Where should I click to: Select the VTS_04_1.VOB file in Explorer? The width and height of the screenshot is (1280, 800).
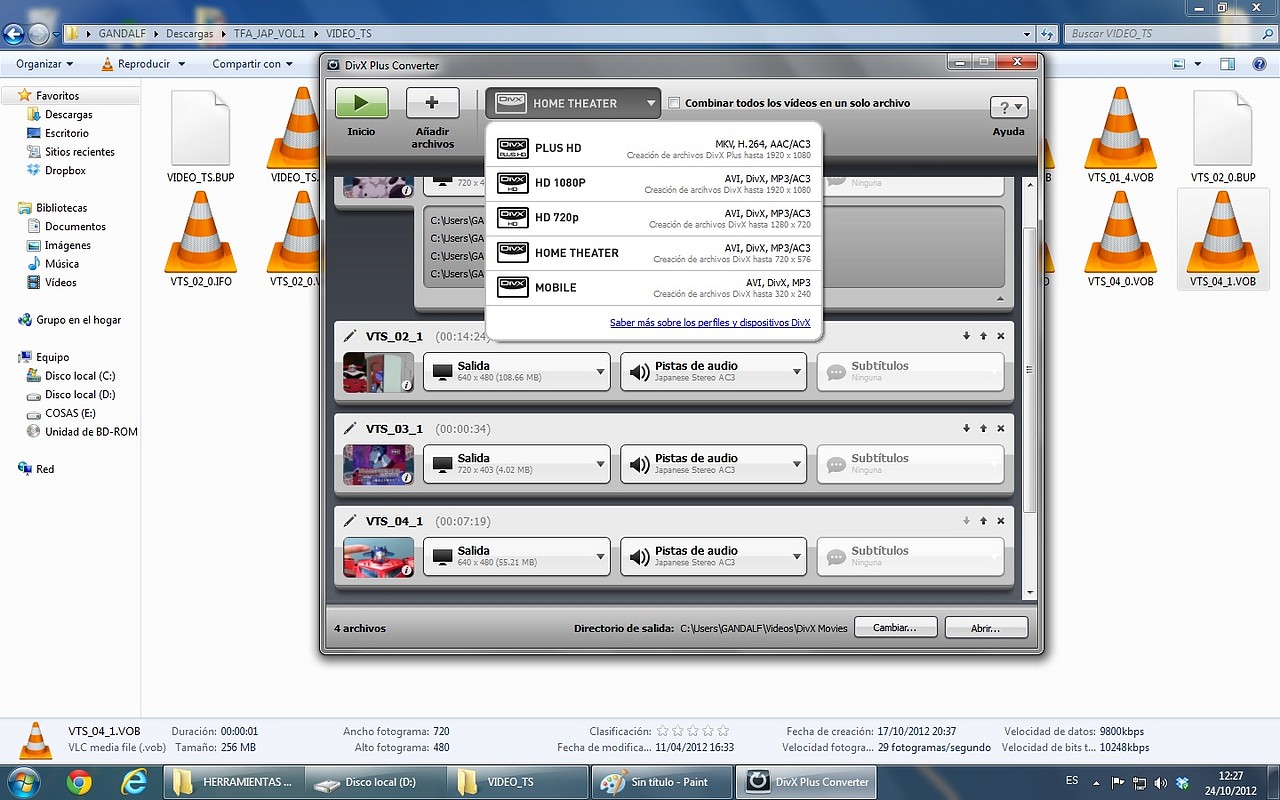(1222, 240)
